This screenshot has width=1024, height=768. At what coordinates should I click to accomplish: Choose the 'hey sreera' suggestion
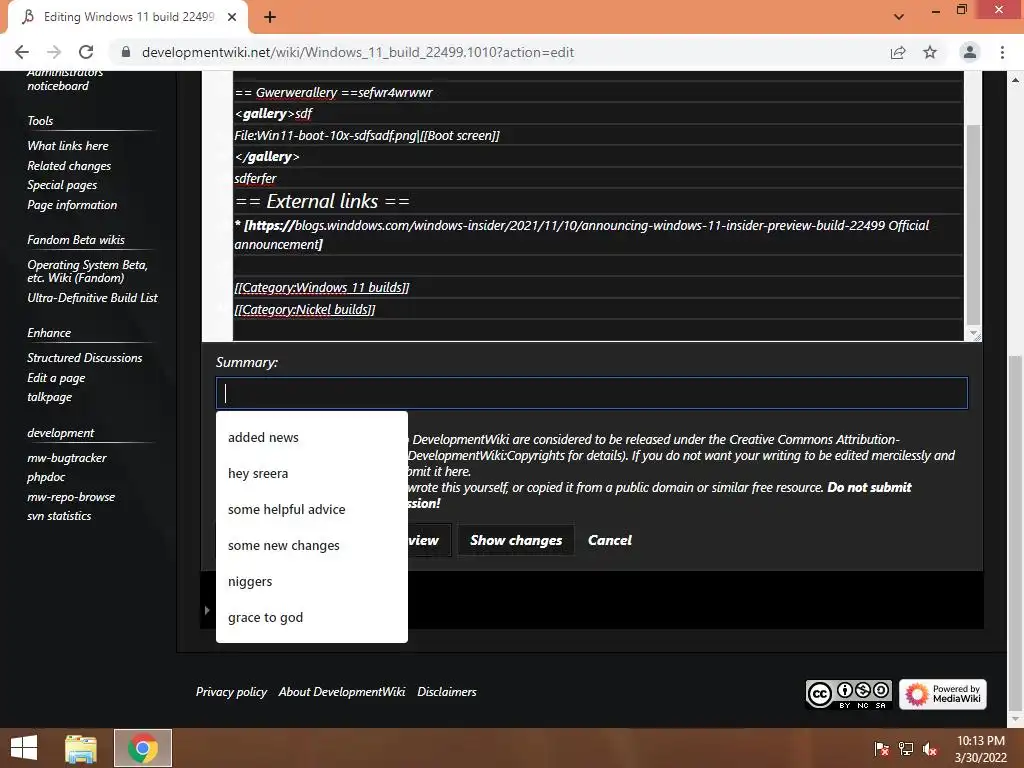pos(312,473)
